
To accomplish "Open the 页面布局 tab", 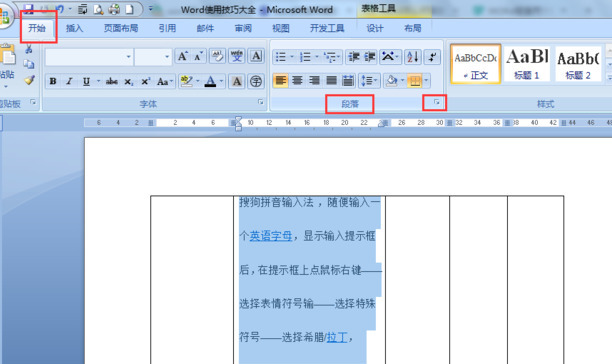I will 121,28.
